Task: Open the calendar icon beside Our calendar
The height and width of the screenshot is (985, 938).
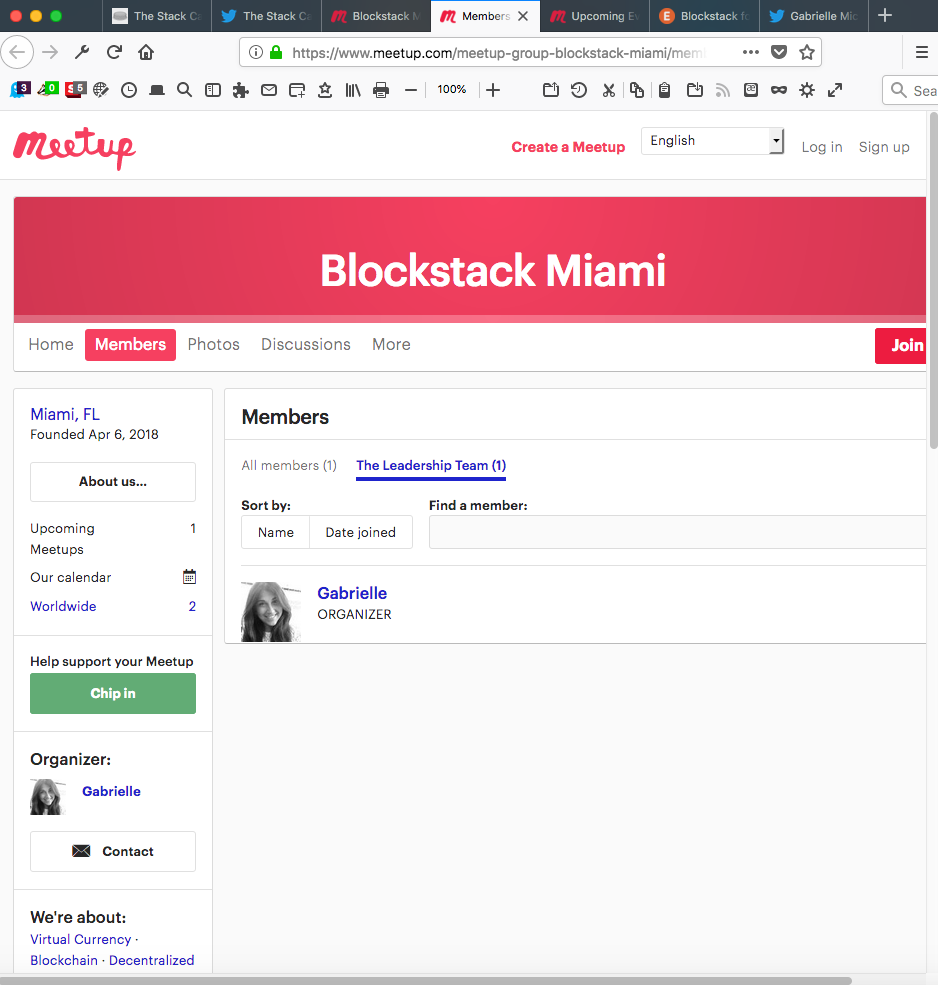Action: pos(189,577)
